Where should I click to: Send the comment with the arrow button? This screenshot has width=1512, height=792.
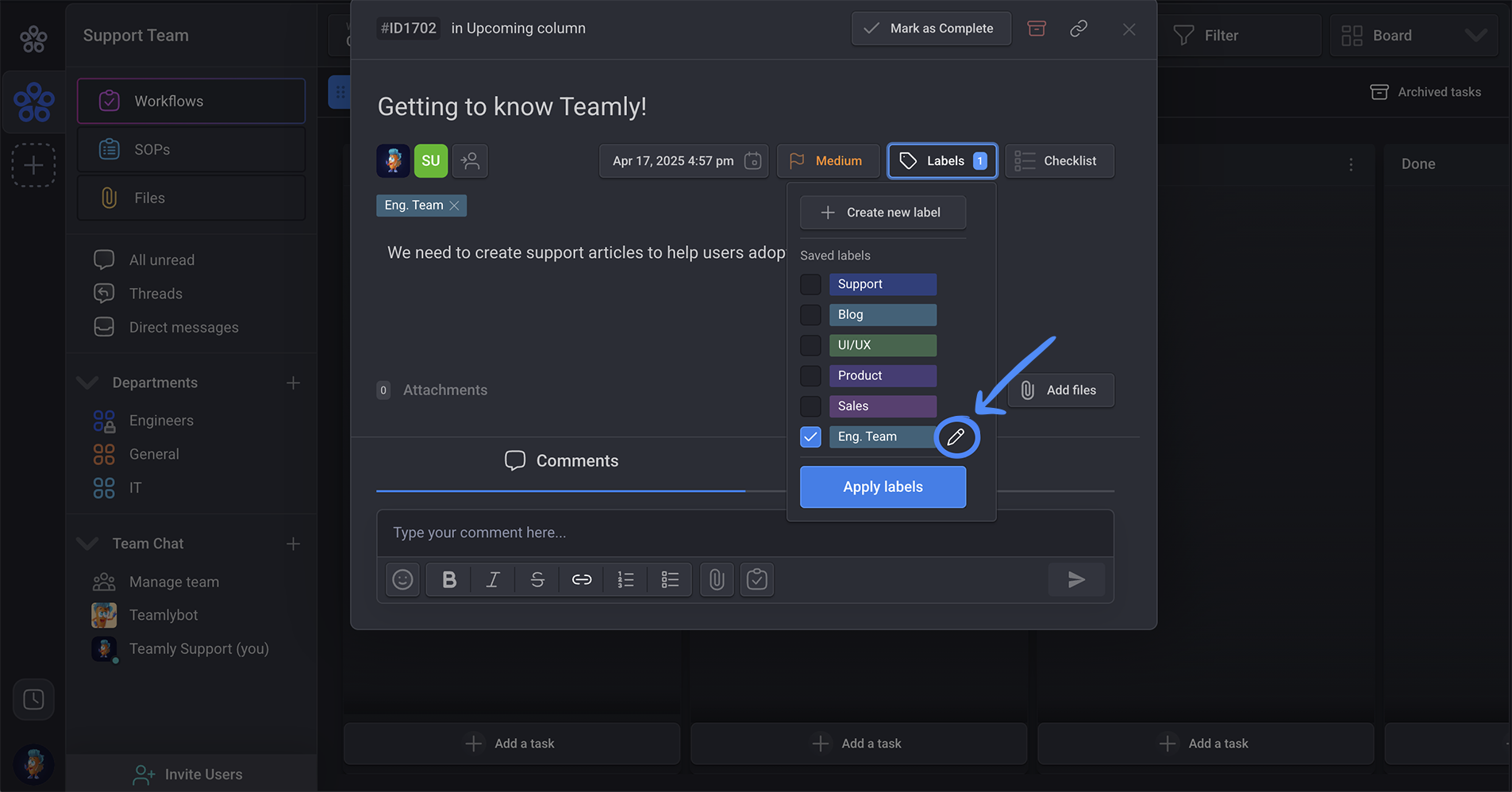(1076, 579)
